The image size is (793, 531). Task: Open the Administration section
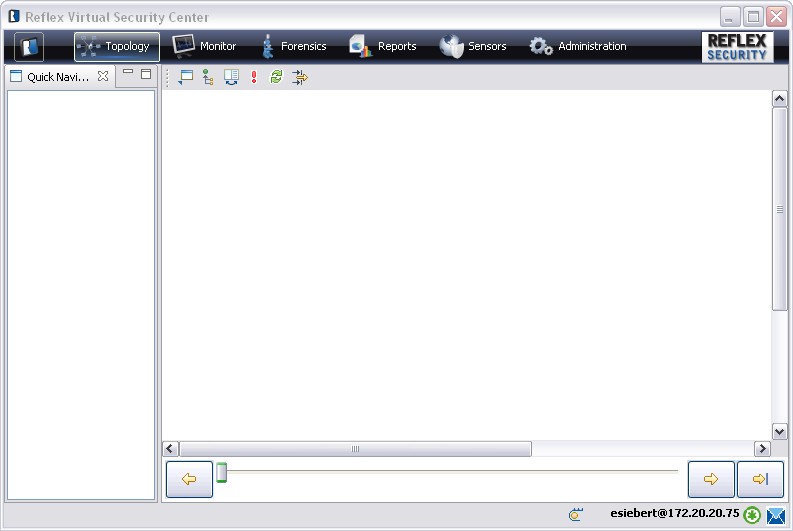coord(578,47)
